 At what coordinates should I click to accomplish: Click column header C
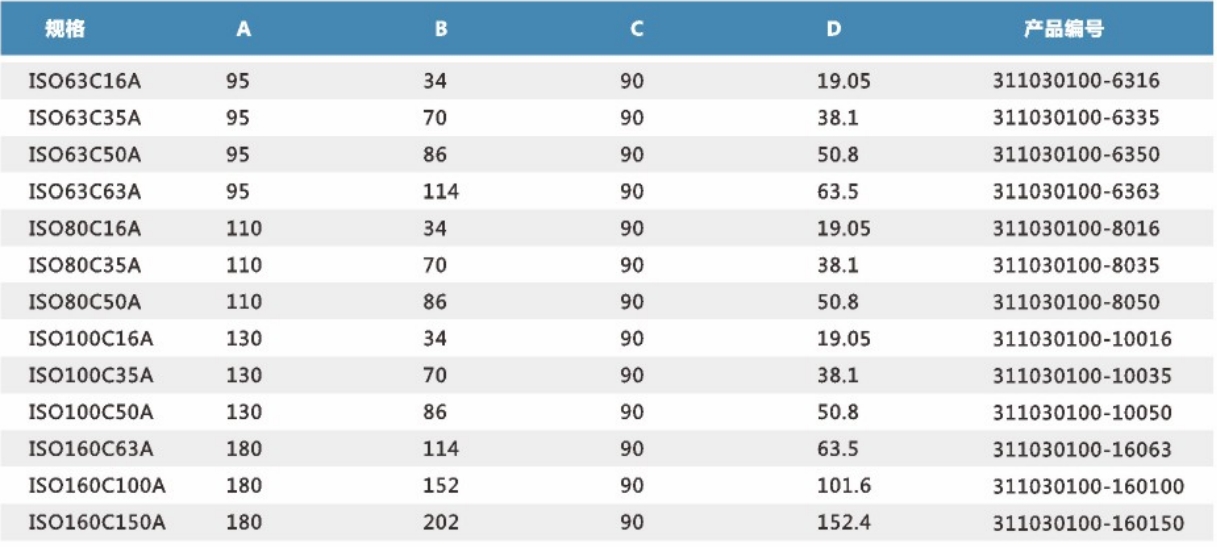tap(636, 29)
